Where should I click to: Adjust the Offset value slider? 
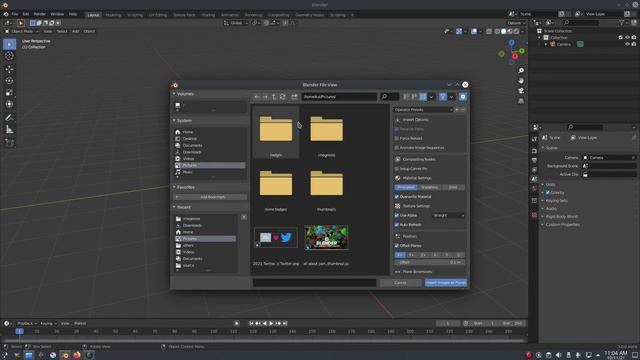click(x=430, y=262)
